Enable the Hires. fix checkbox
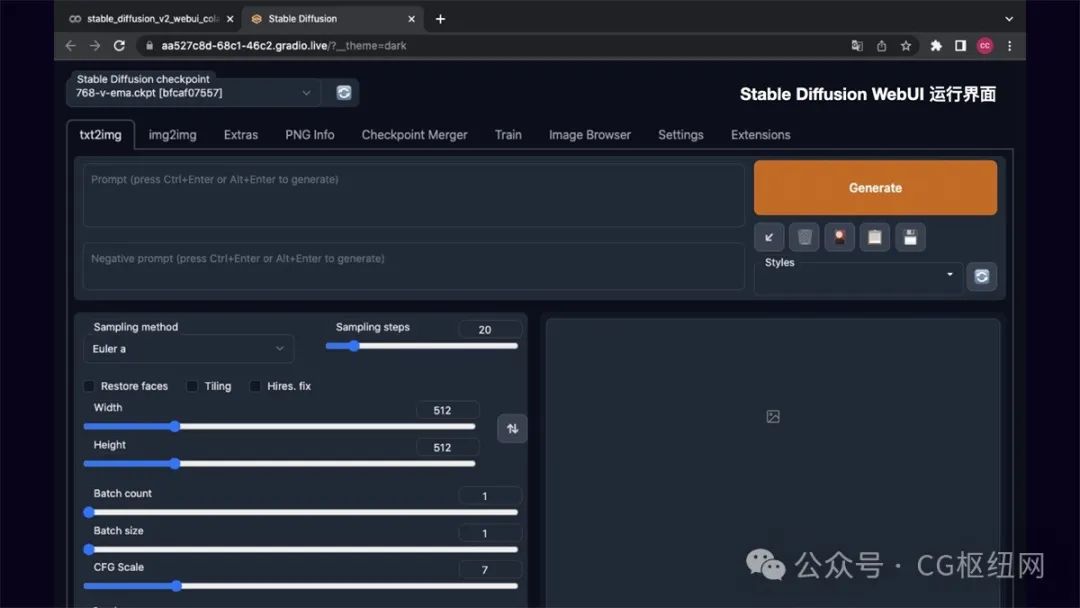The image size is (1080, 608). click(x=256, y=386)
